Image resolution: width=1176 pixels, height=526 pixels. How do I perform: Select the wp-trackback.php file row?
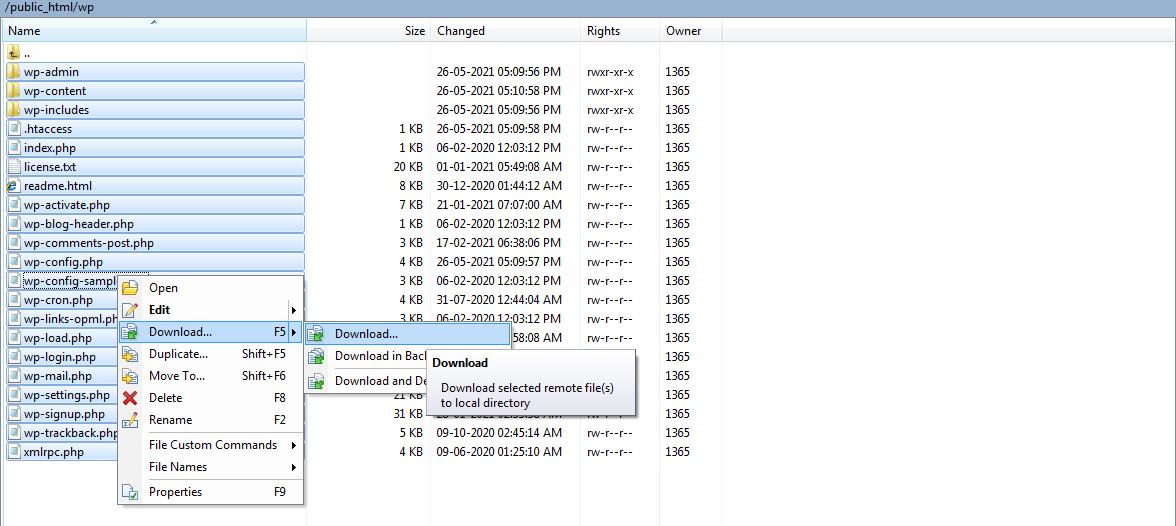click(62, 433)
